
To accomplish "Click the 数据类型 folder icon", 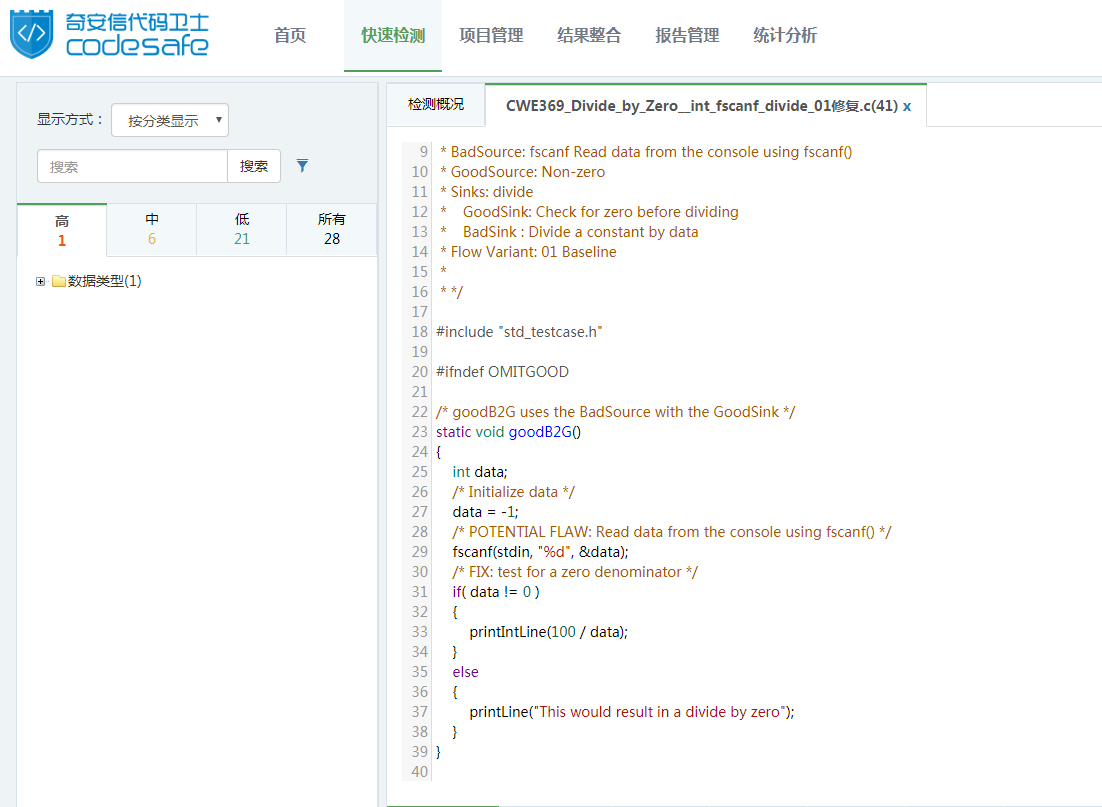I will (59, 282).
